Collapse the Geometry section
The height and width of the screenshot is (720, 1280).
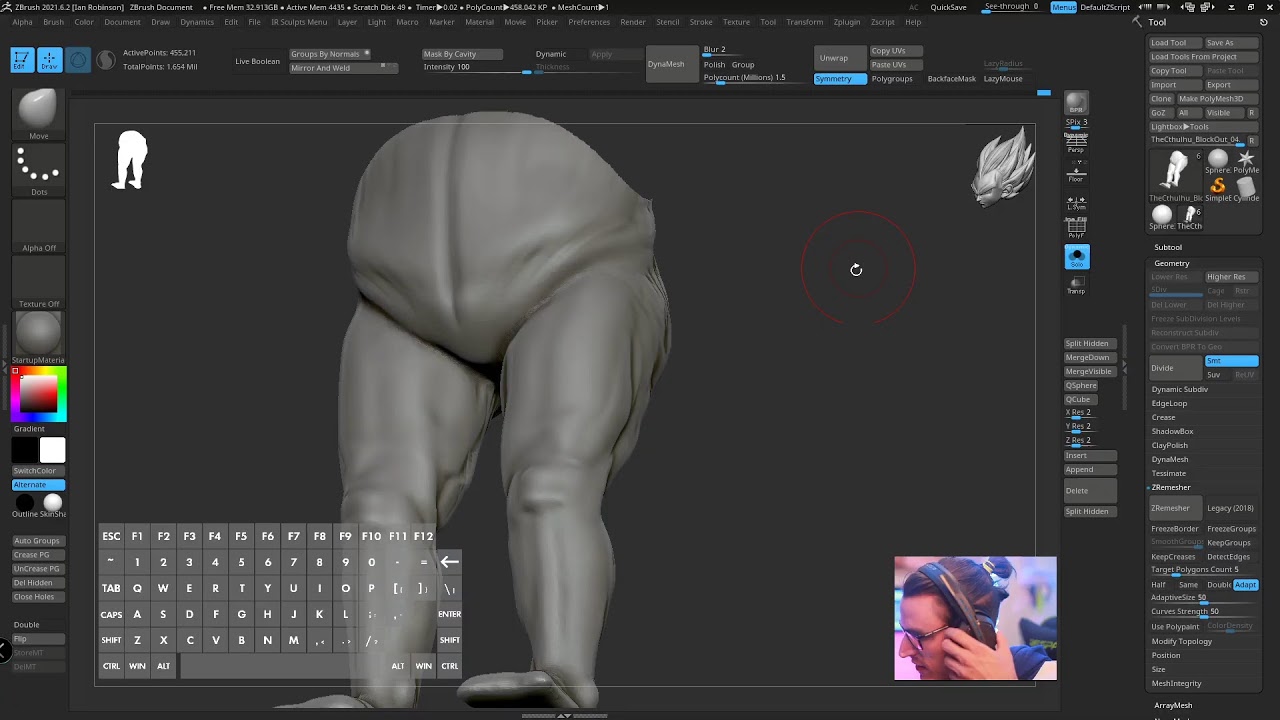coord(1172,263)
